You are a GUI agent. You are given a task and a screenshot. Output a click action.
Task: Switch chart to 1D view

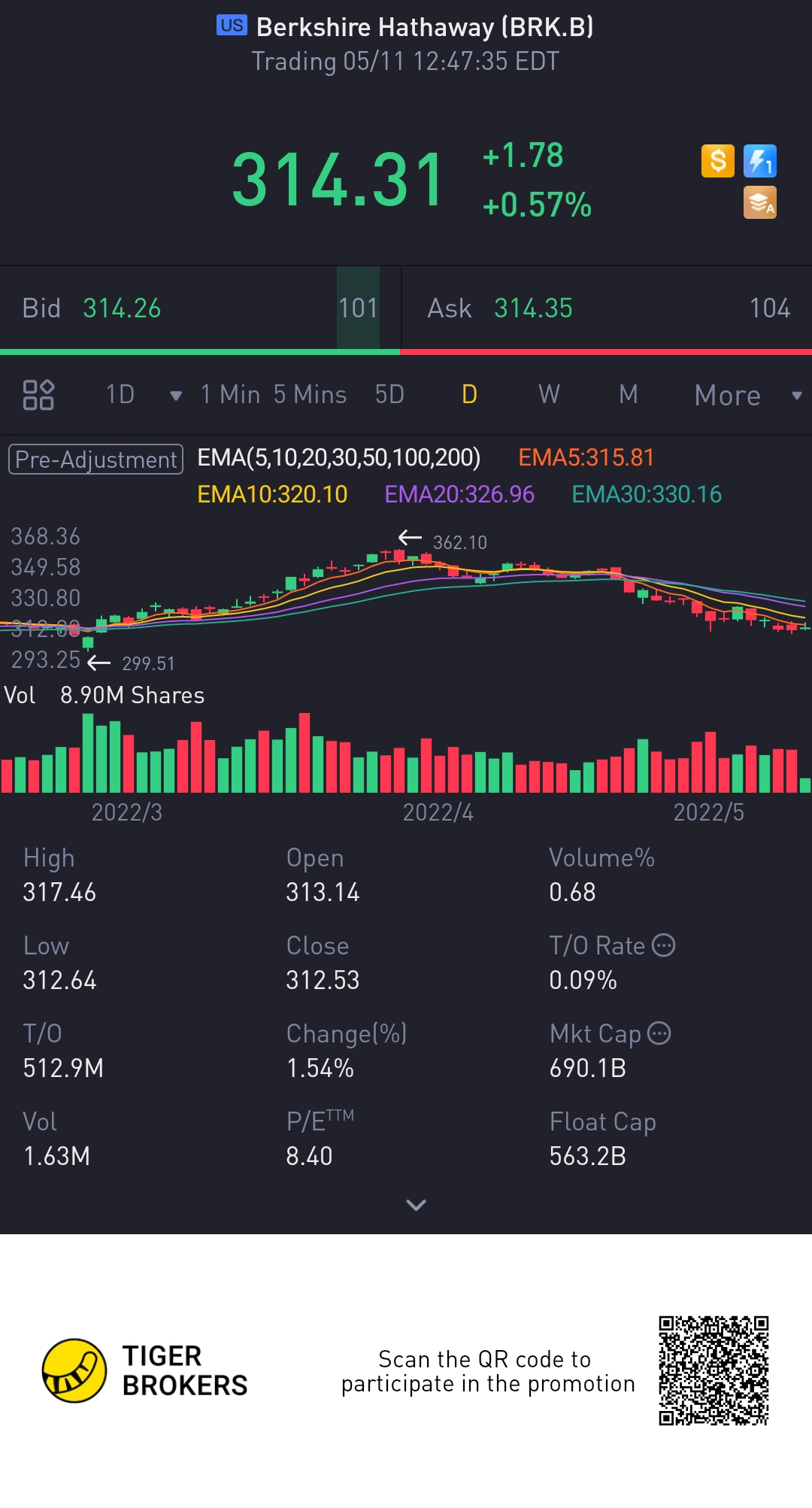point(120,394)
